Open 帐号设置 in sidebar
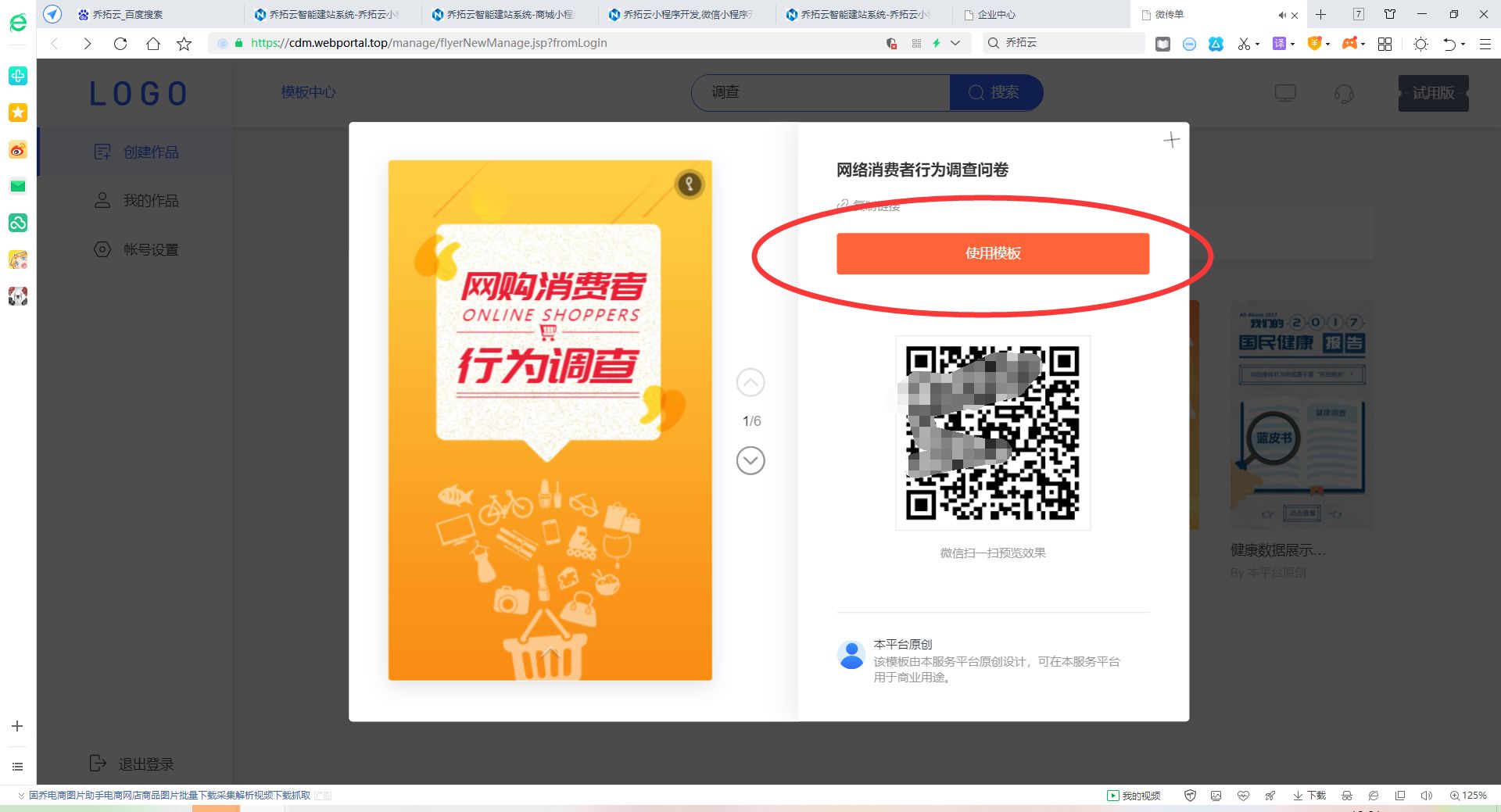 coord(135,249)
